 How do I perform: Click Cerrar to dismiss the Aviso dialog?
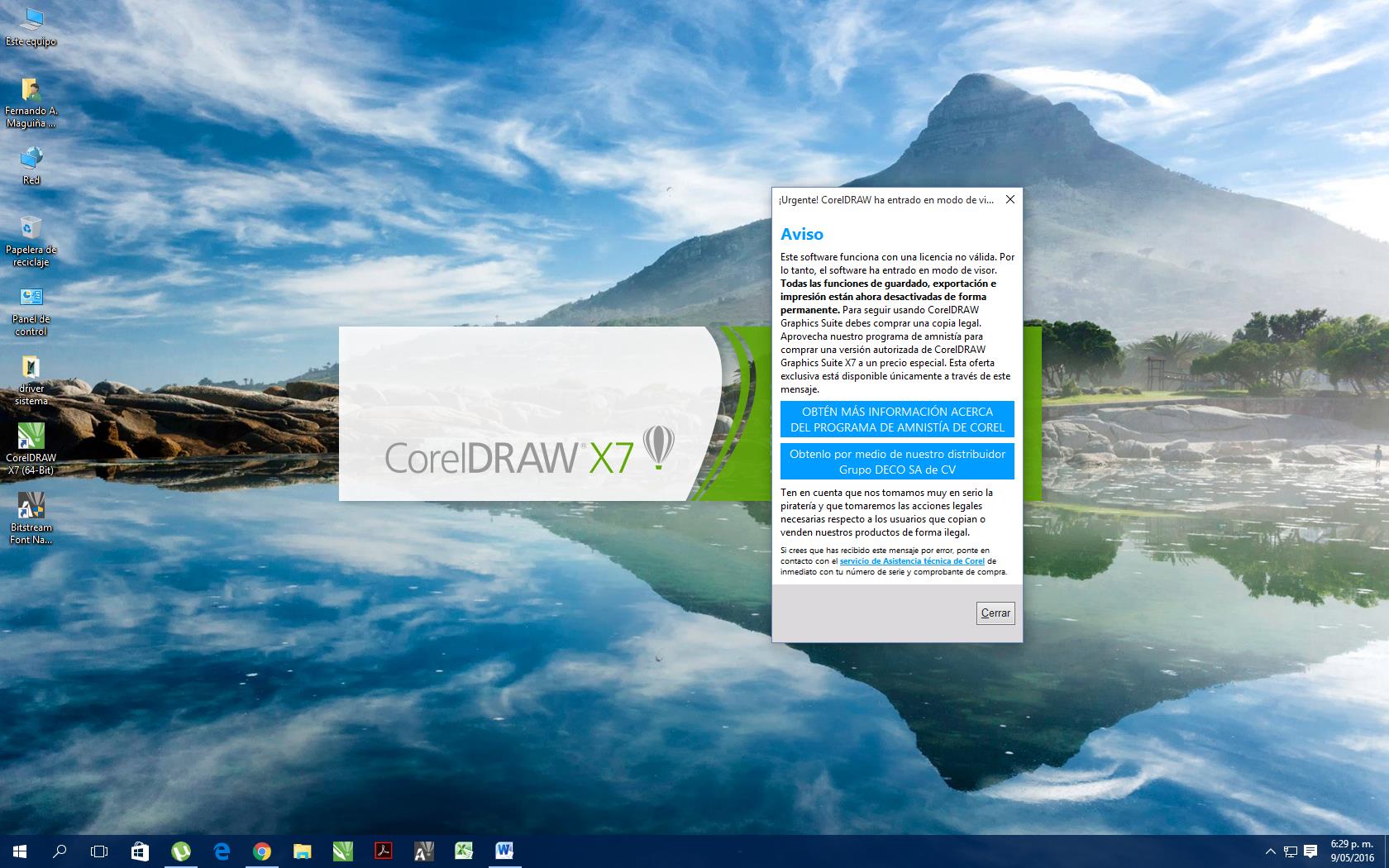pyautogui.click(x=995, y=613)
